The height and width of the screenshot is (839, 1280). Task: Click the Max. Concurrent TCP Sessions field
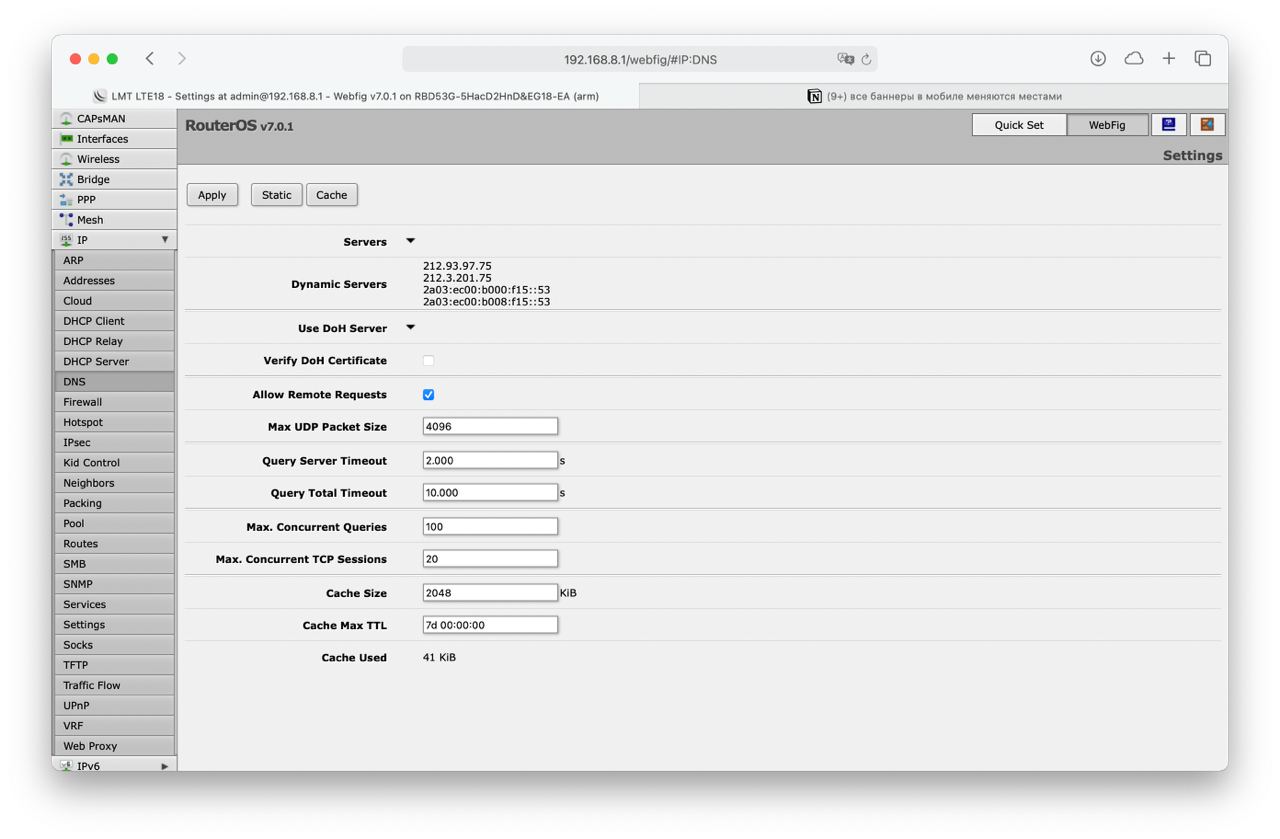click(x=490, y=559)
